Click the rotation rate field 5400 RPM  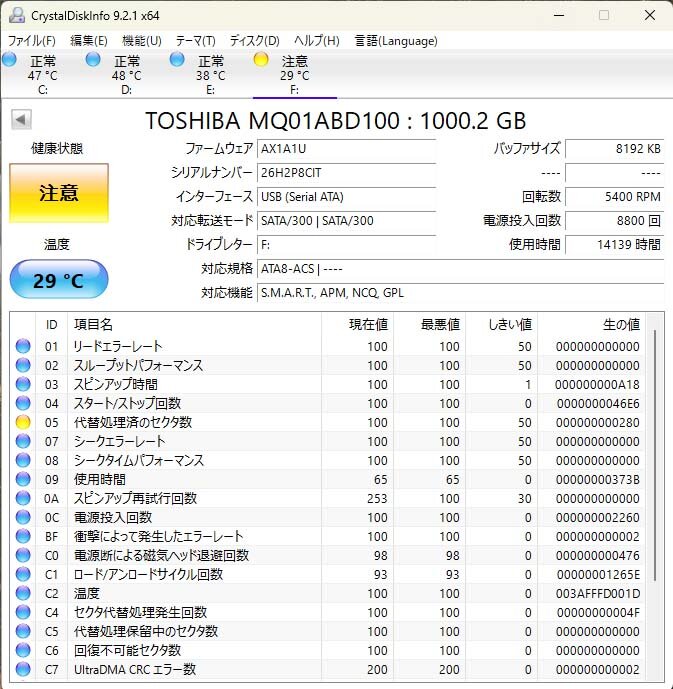point(614,196)
